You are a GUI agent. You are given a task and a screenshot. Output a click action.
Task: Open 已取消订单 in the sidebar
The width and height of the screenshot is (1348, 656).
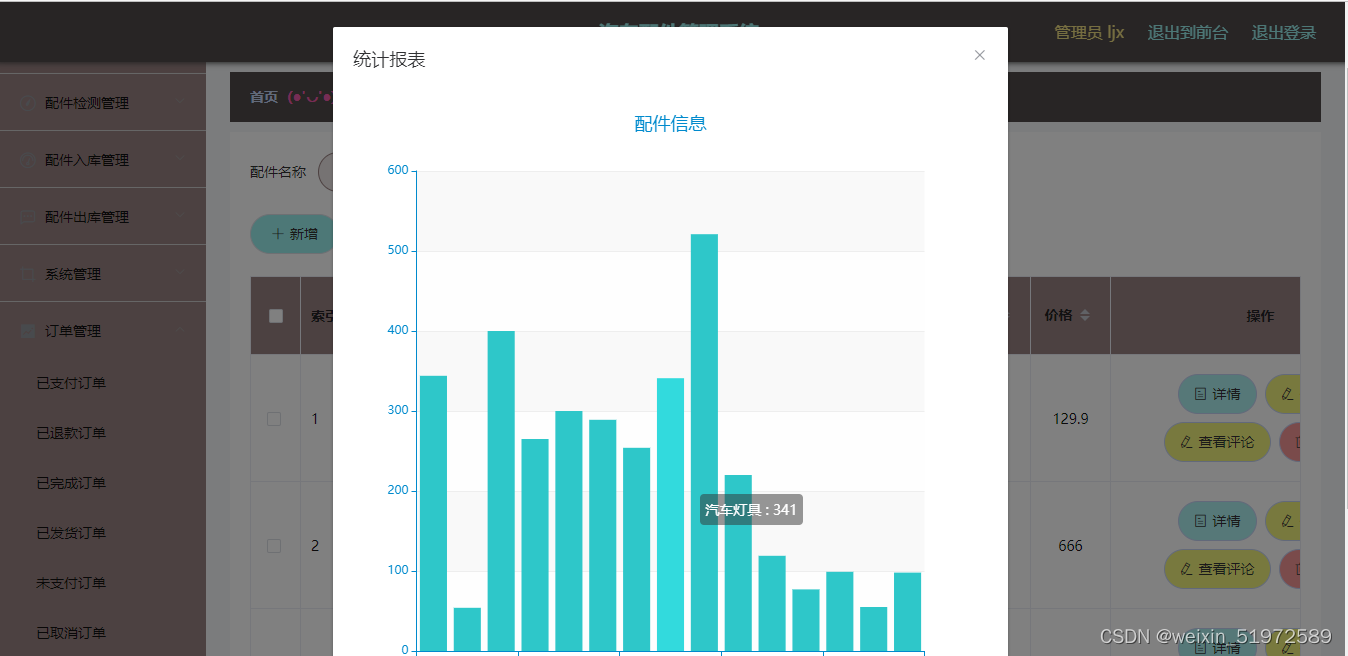71,633
